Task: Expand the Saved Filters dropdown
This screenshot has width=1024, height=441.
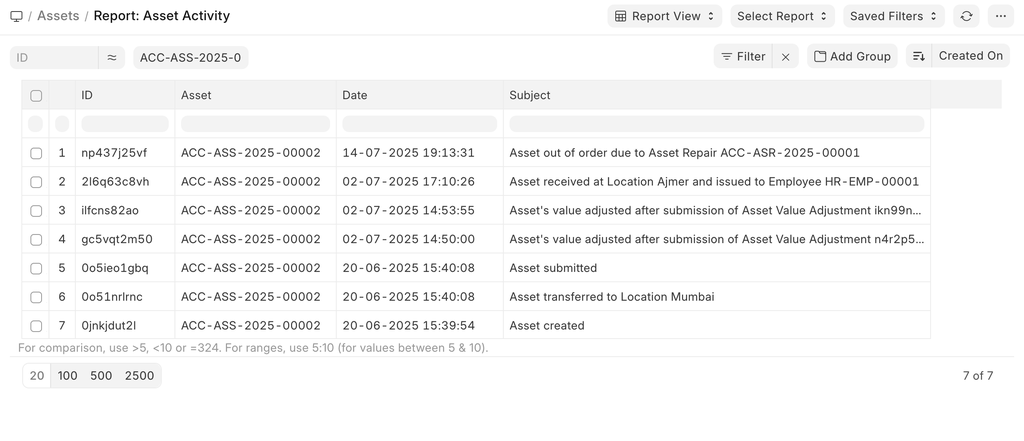Action: (x=893, y=16)
